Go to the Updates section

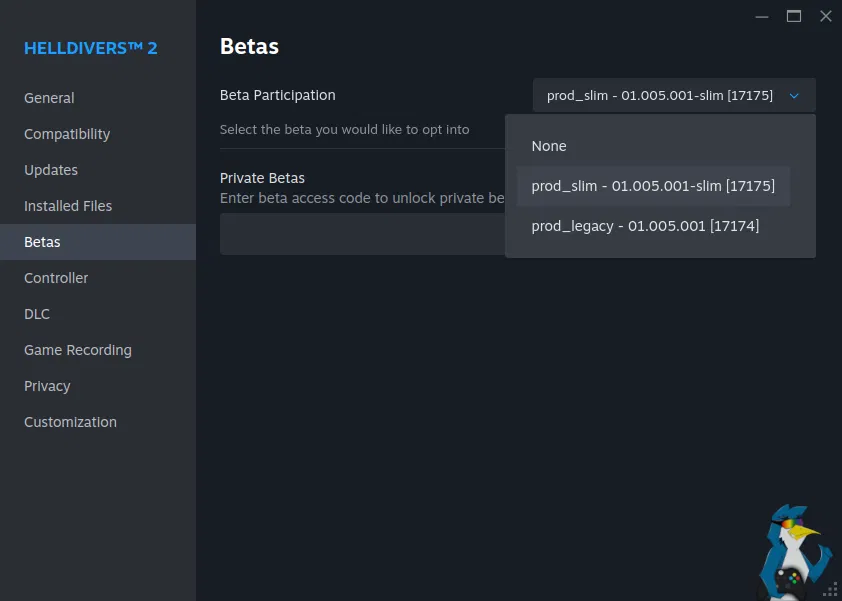pyautogui.click(x=51, y=170)
